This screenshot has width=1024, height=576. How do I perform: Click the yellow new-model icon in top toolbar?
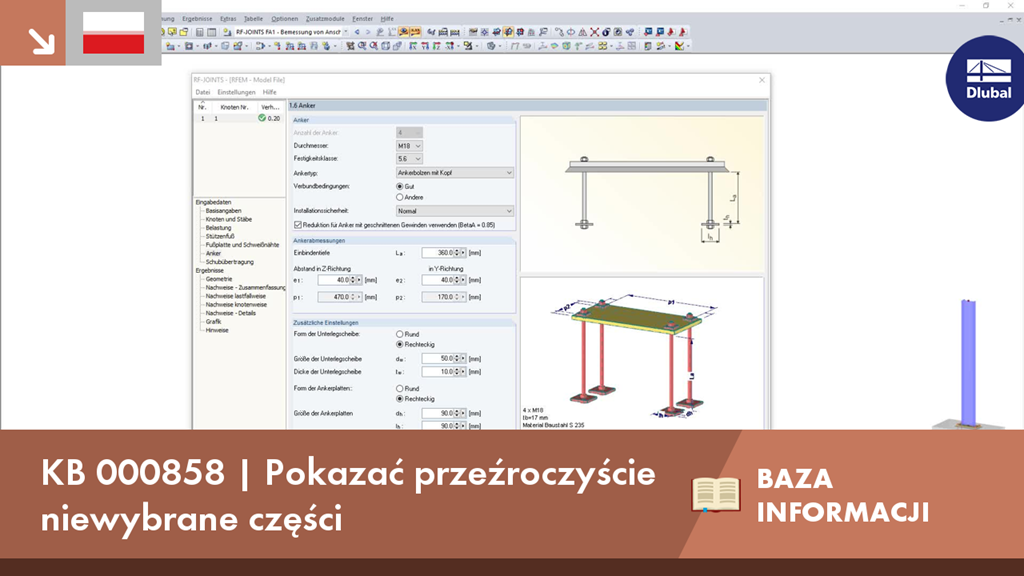172,31
